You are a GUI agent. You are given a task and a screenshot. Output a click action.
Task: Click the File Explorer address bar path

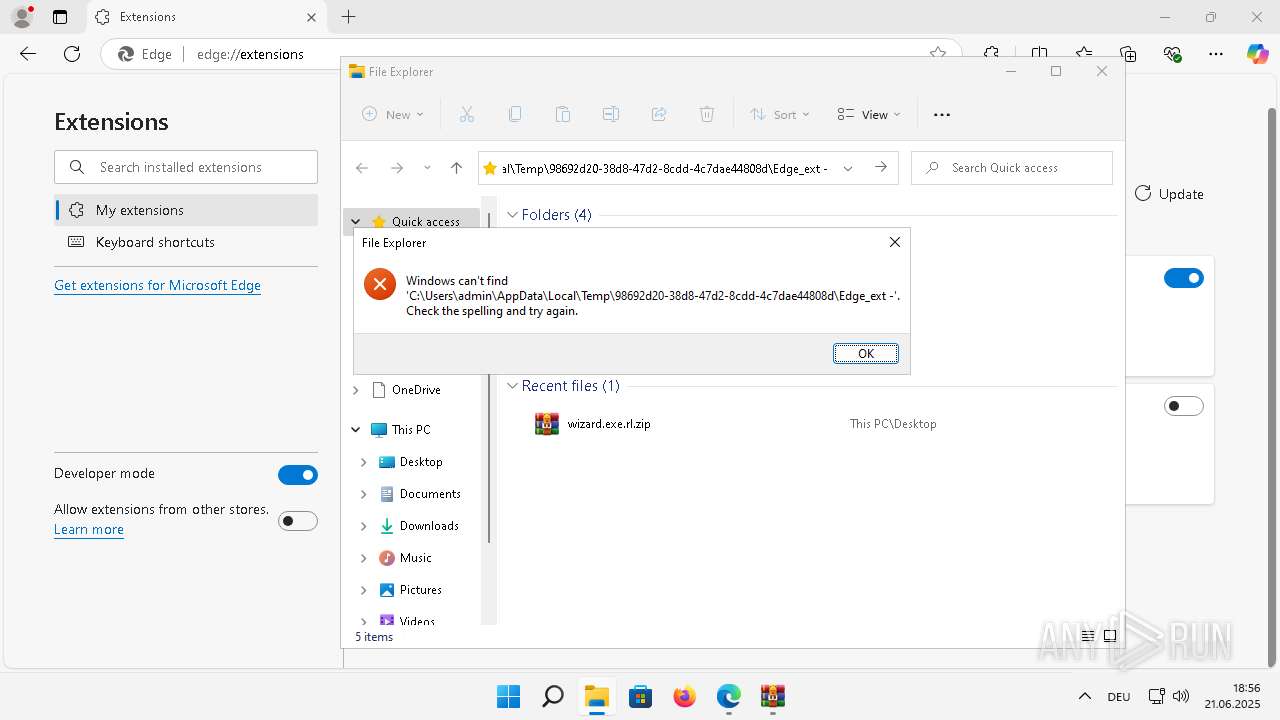[x=665, y=168]
